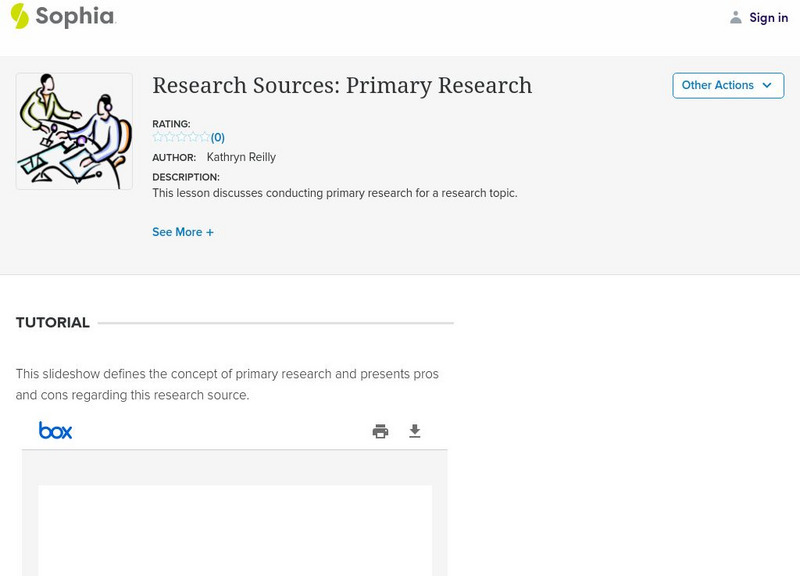This screenshot has width=800, height=576.
Task: Rate the lesson three stars
Action: coord(181,137)
